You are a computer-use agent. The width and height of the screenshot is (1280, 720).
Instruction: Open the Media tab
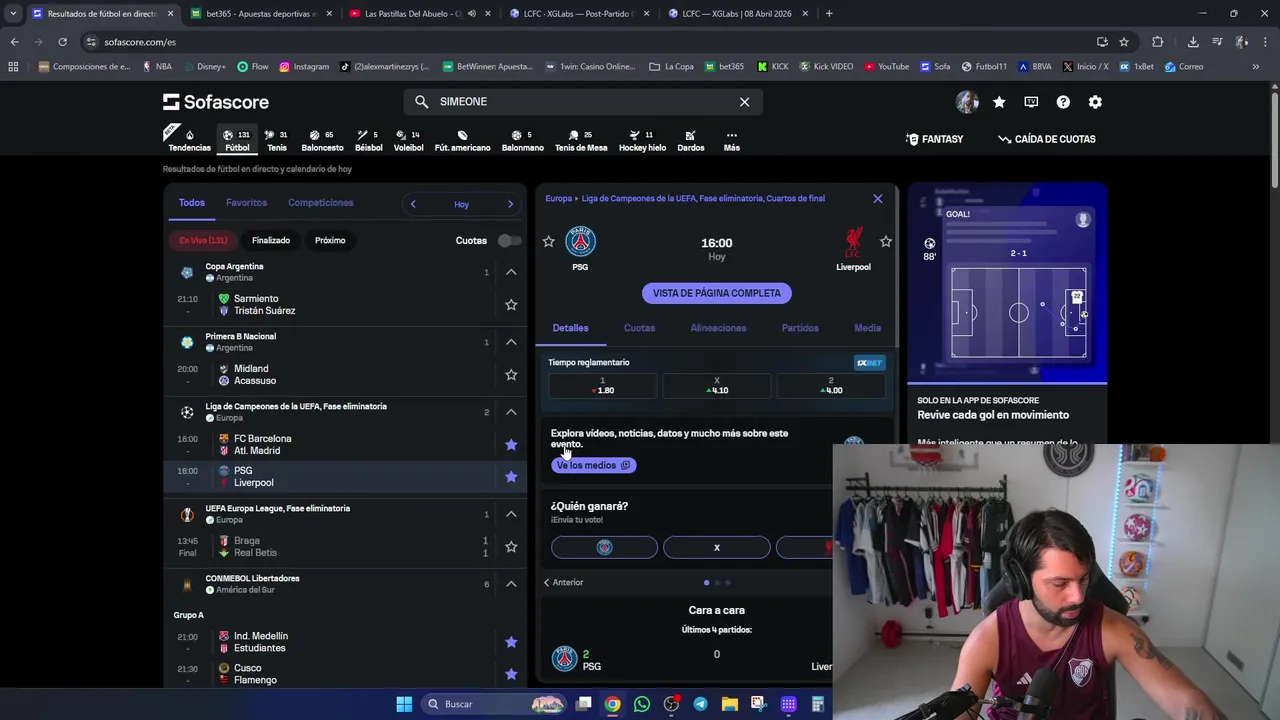point(867,328)
